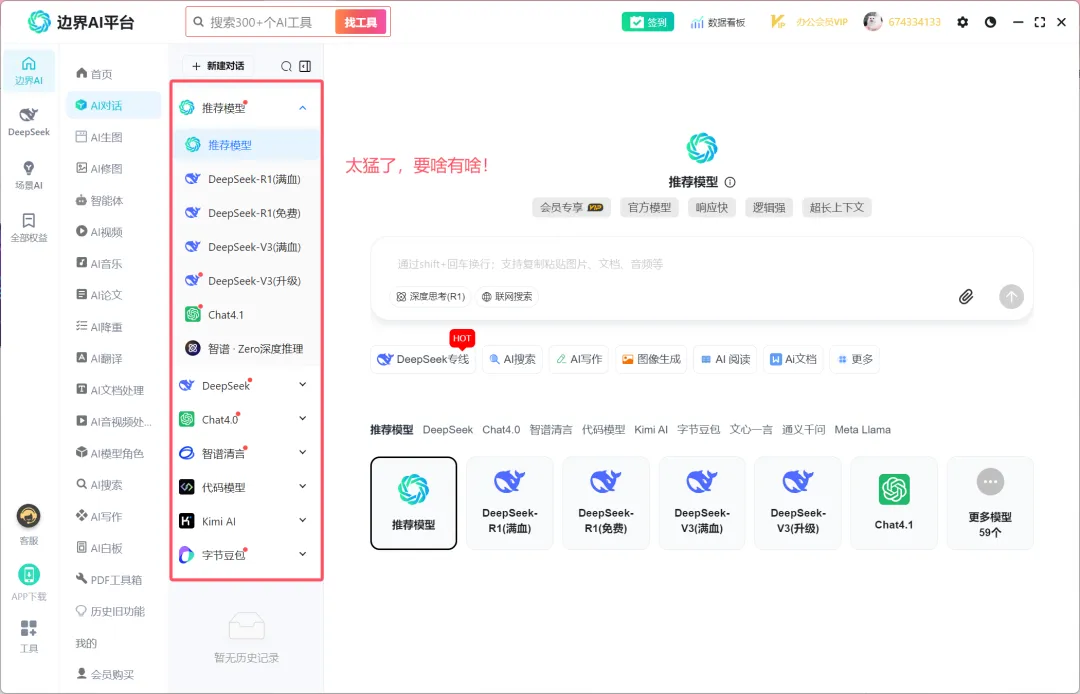
Task: Expand the 代码模型 group
Action: 302,486
